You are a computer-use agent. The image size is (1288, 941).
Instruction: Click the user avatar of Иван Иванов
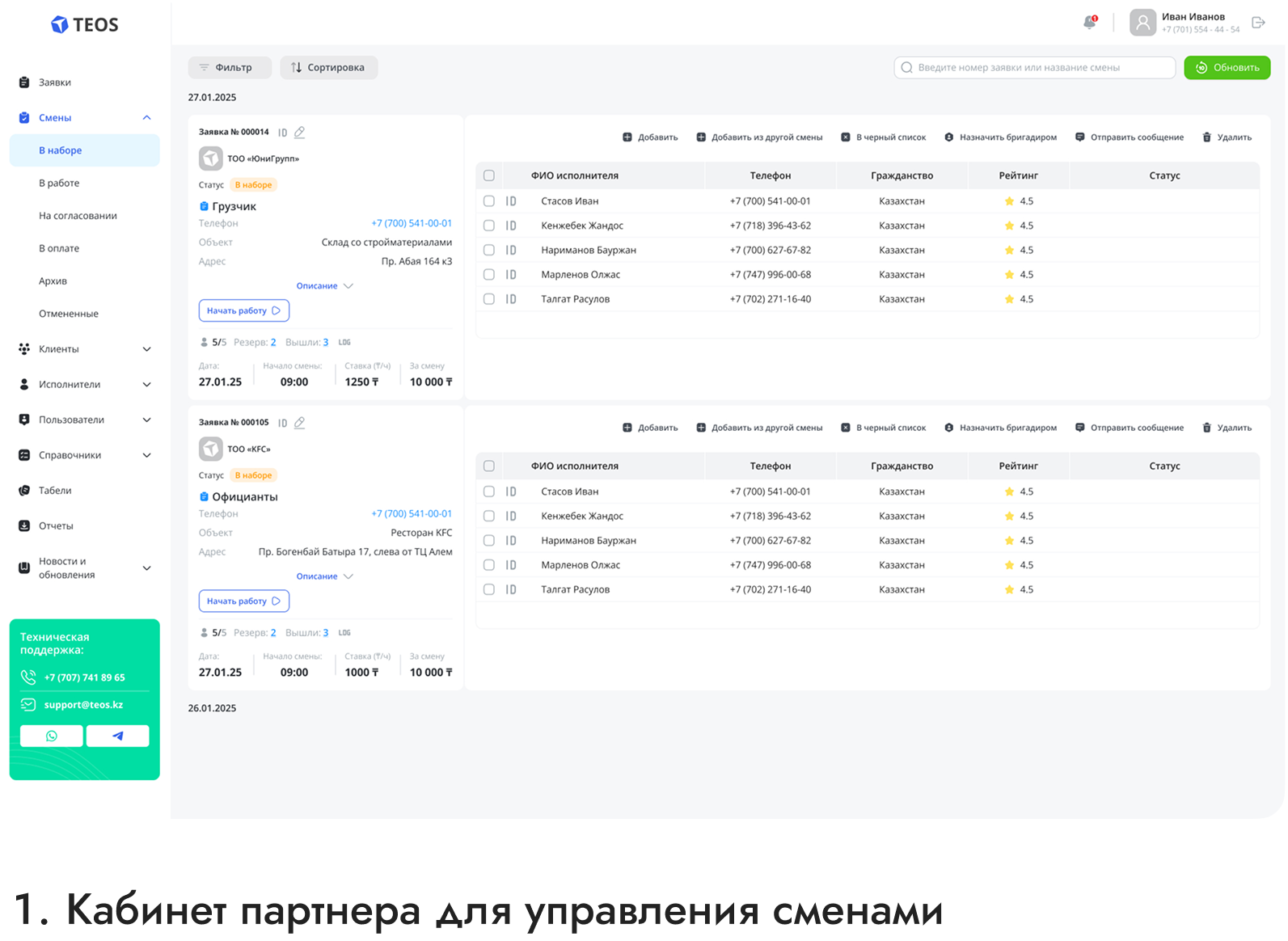pos(1142,23)
